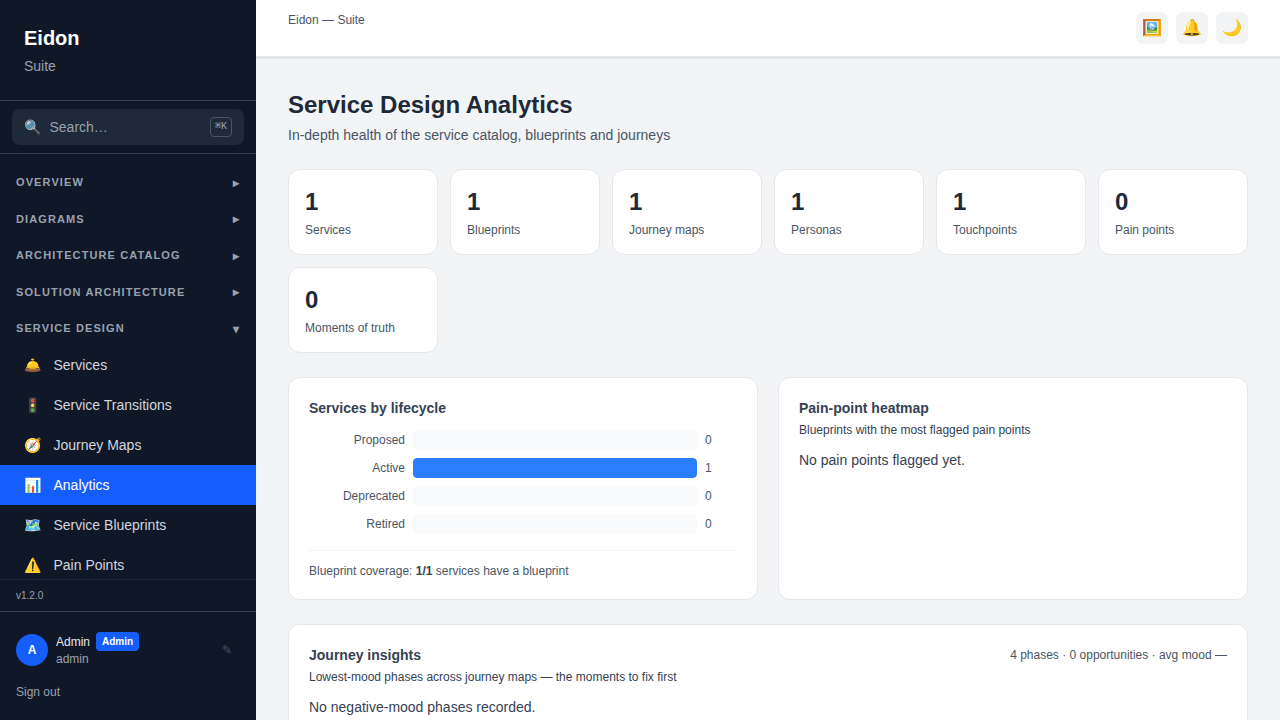This screenshot has height=720, width=1280.
Task: Click the Services bell icon in sidebar
Action: click(33, 365)
